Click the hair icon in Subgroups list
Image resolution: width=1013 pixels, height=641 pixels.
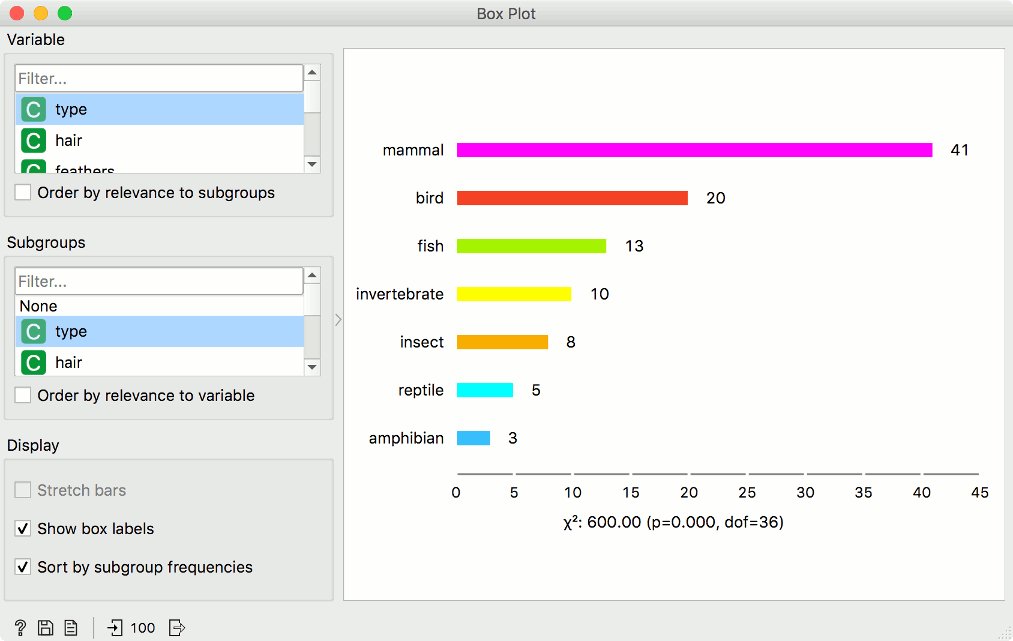click(34, 363)
